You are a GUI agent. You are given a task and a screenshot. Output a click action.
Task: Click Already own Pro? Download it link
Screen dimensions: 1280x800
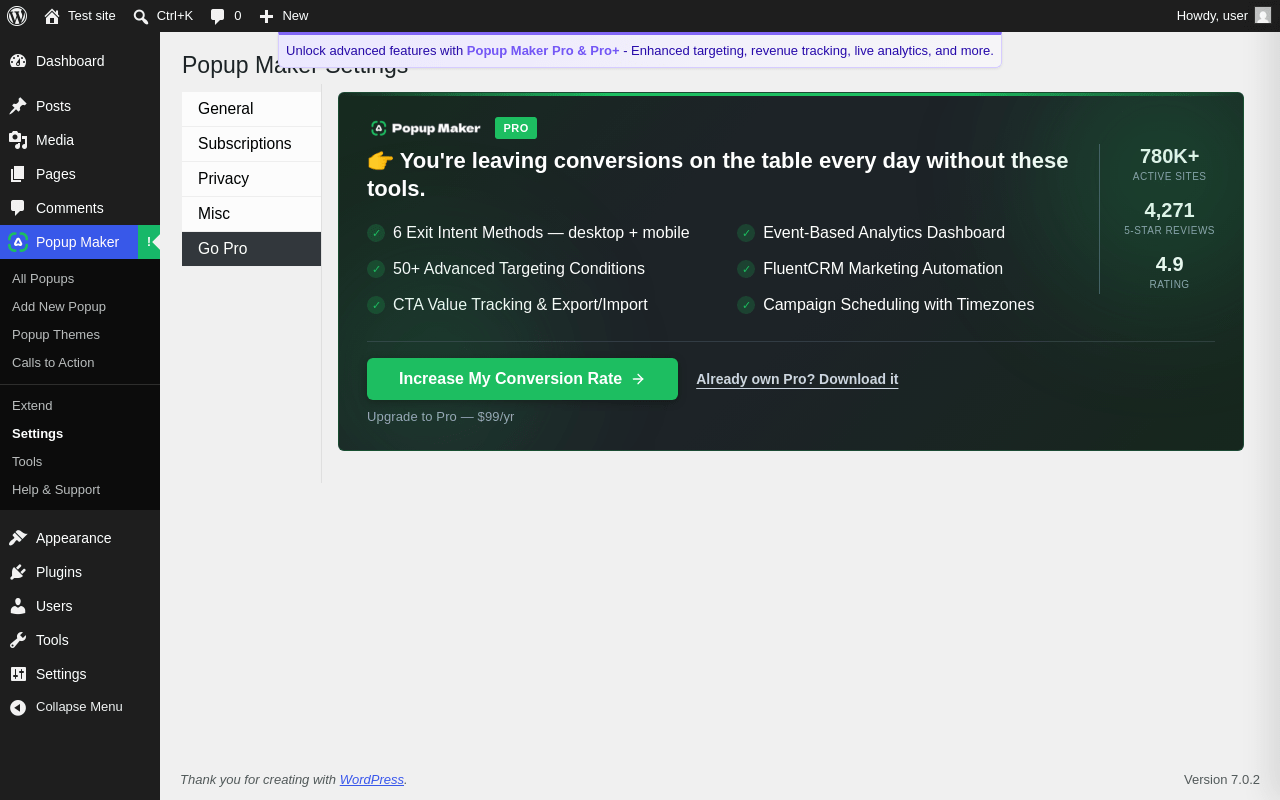point(797,379)
